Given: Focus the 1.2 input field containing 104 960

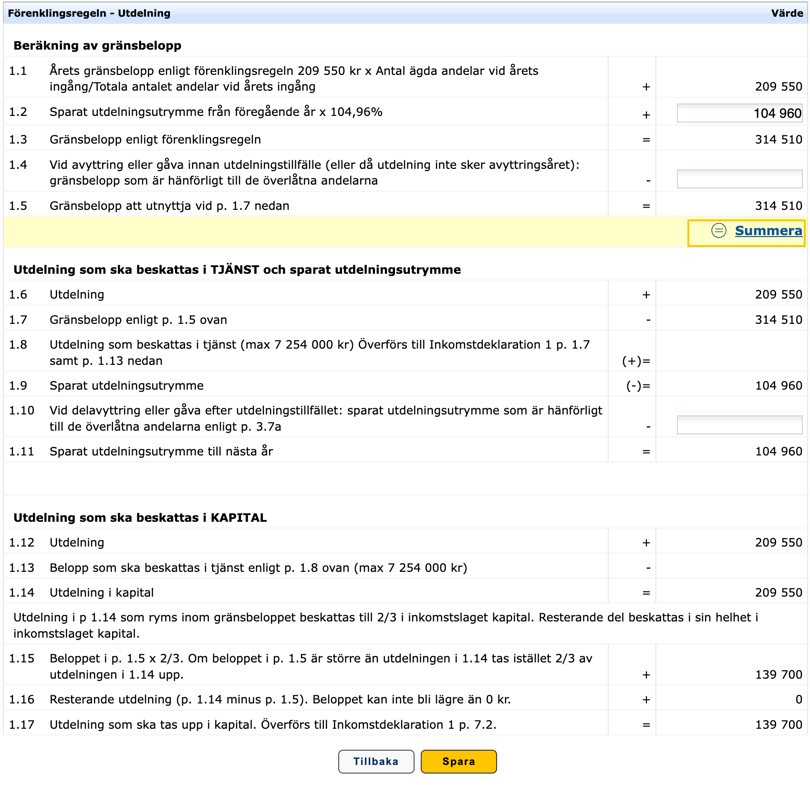Looking at the screenshot, I should 740,113.
